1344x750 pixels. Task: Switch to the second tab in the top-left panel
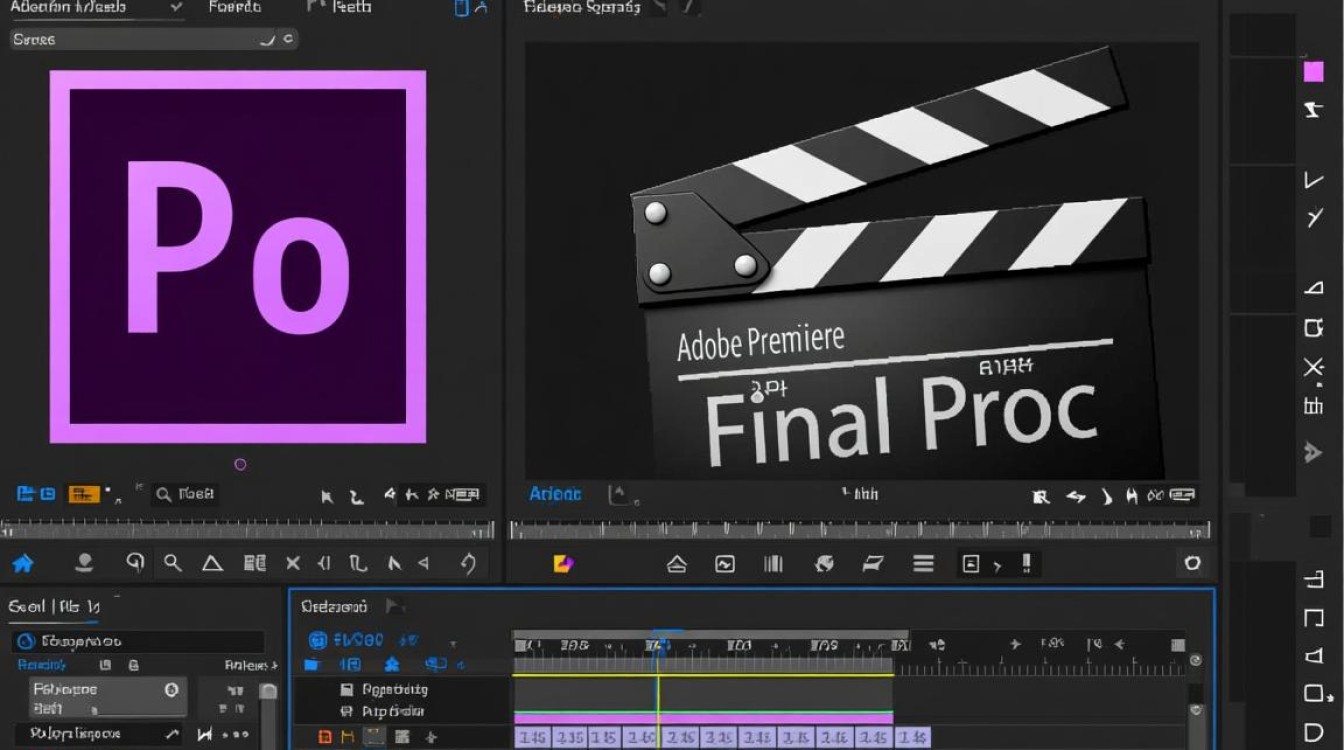point(235,7)
